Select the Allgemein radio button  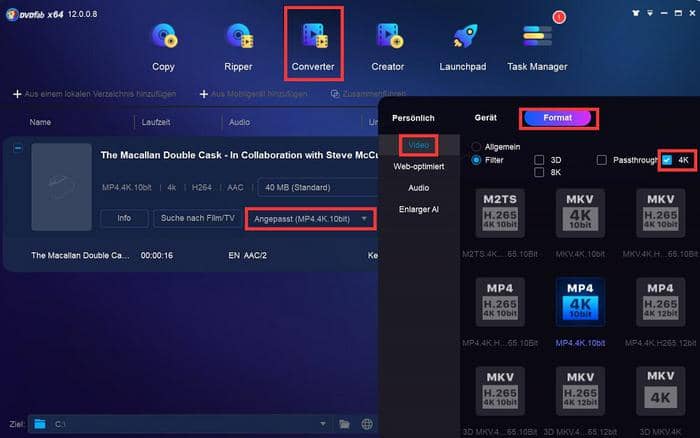coord(476,146)
